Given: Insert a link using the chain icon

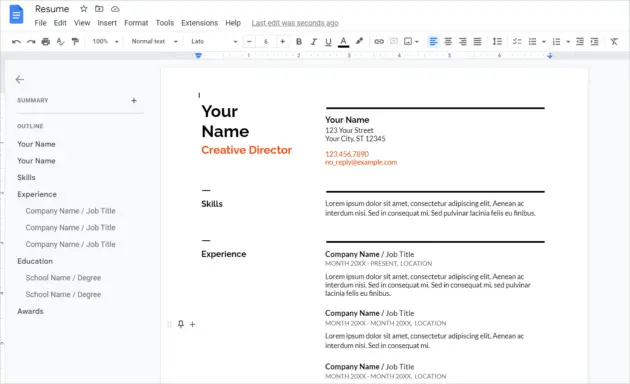Looking at the screenshot, I should (379, 41).
